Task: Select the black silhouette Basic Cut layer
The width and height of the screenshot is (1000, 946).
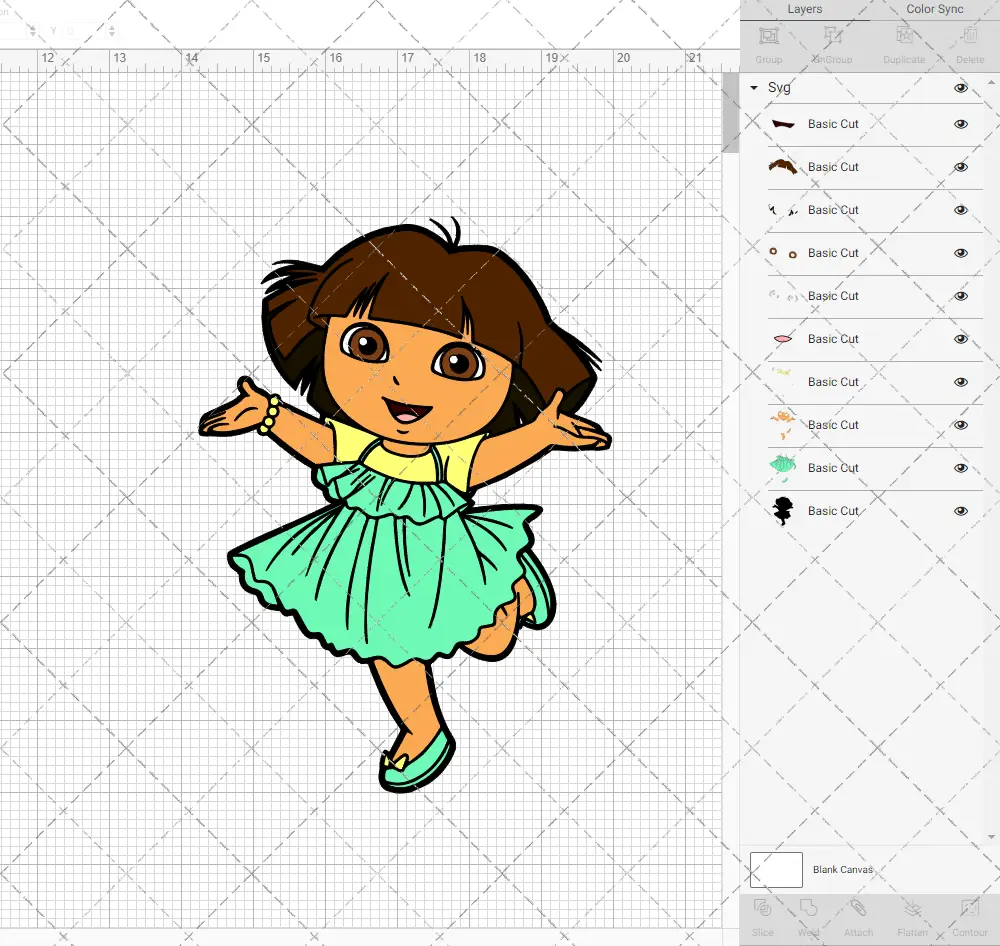Action: tap(875, 511)
